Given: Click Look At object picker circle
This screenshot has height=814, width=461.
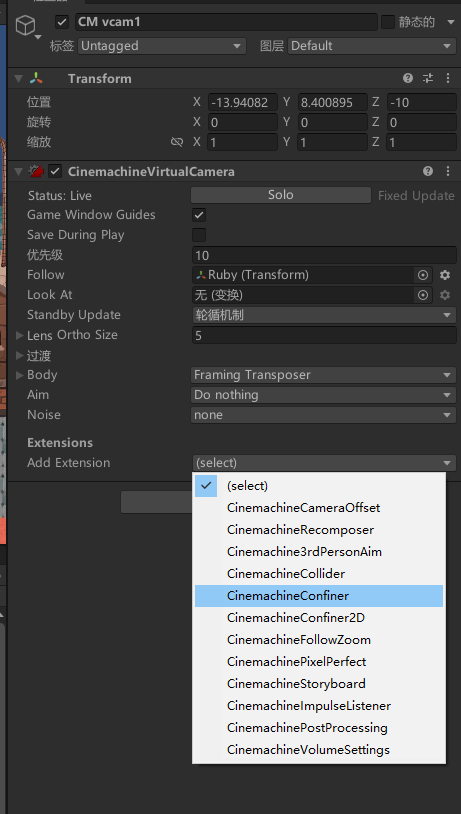Looking at the screenshot, I should (423, 295).
